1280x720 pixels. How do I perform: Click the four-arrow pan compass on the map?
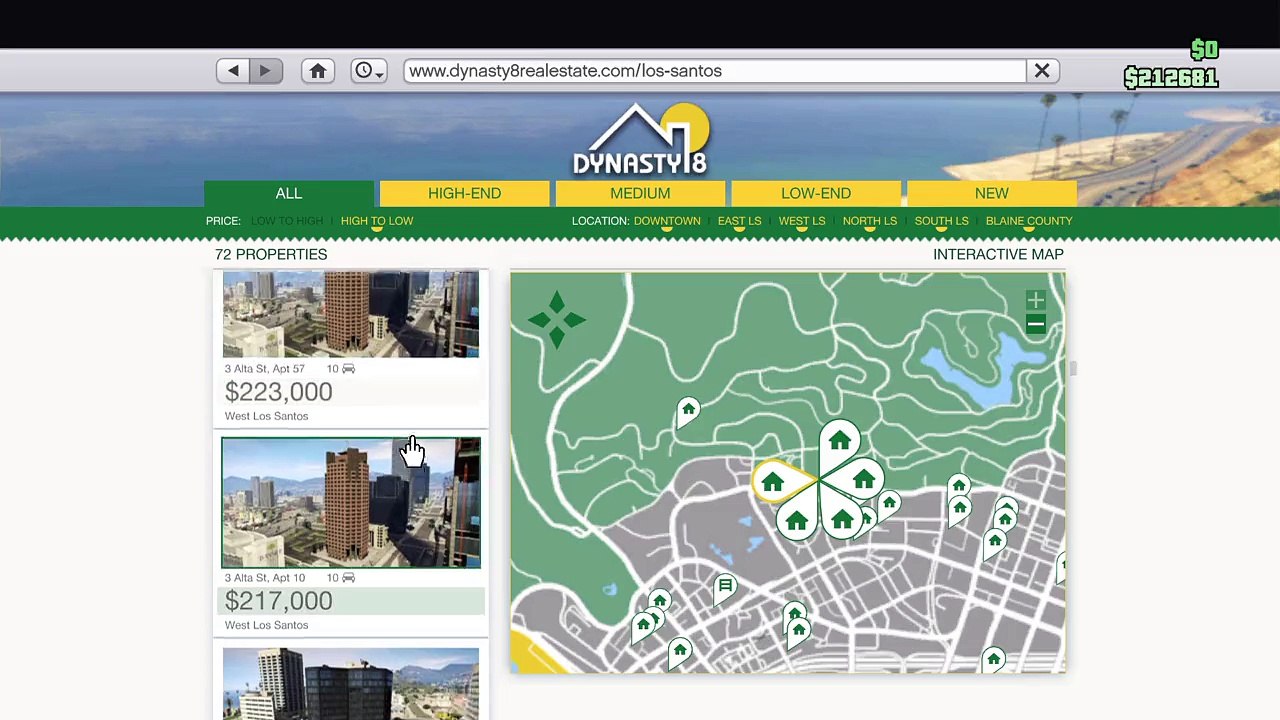[x=556, y=319]
